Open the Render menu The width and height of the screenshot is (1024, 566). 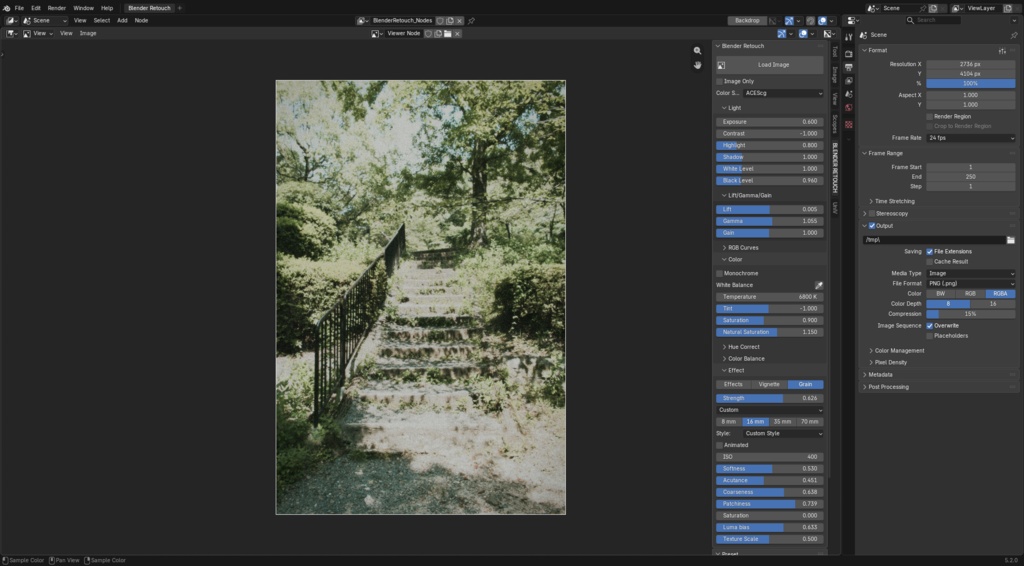coord(57,8)
